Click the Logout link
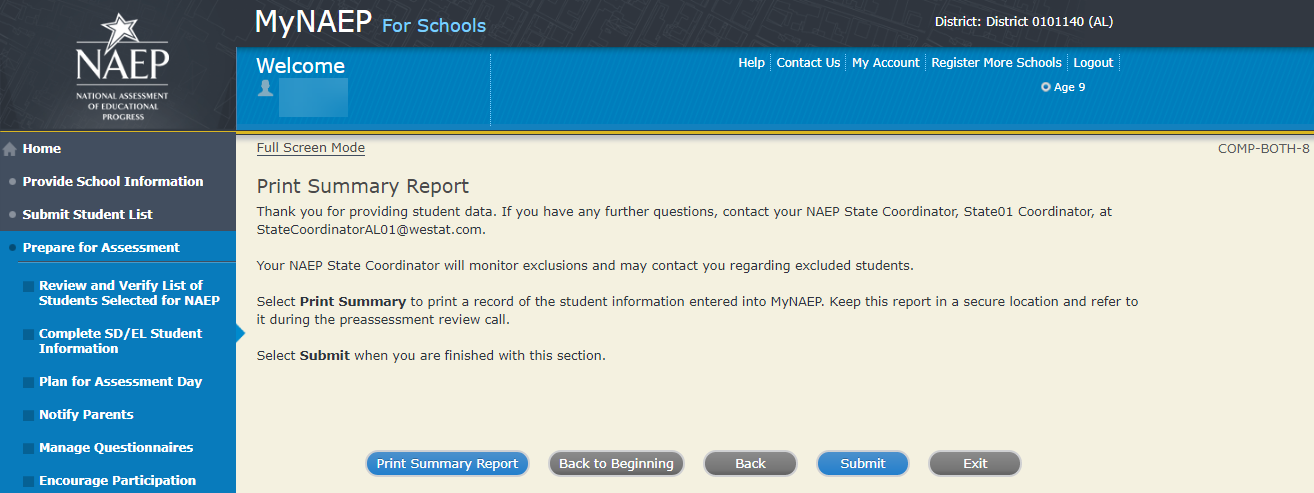Image resolution: width=1314 pixels, height=493 pixels. click(x=1093, y=62)
